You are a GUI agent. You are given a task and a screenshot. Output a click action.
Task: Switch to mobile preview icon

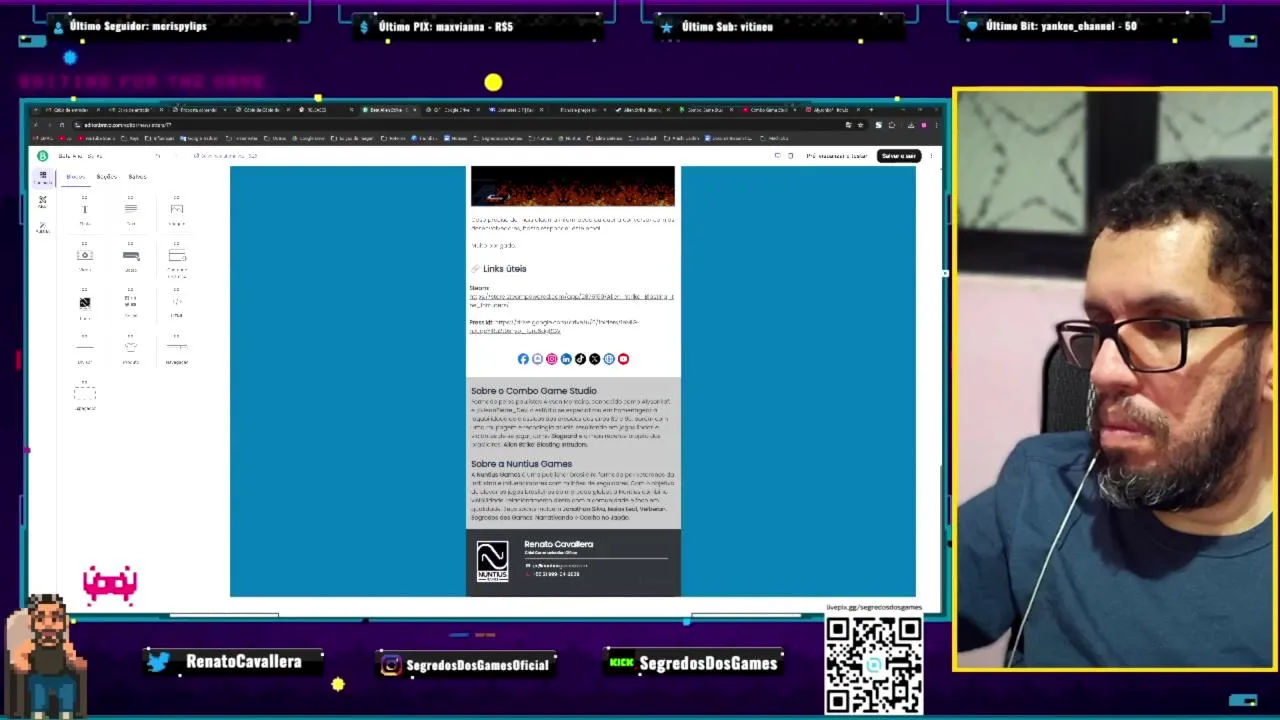[x=790, y=156]
